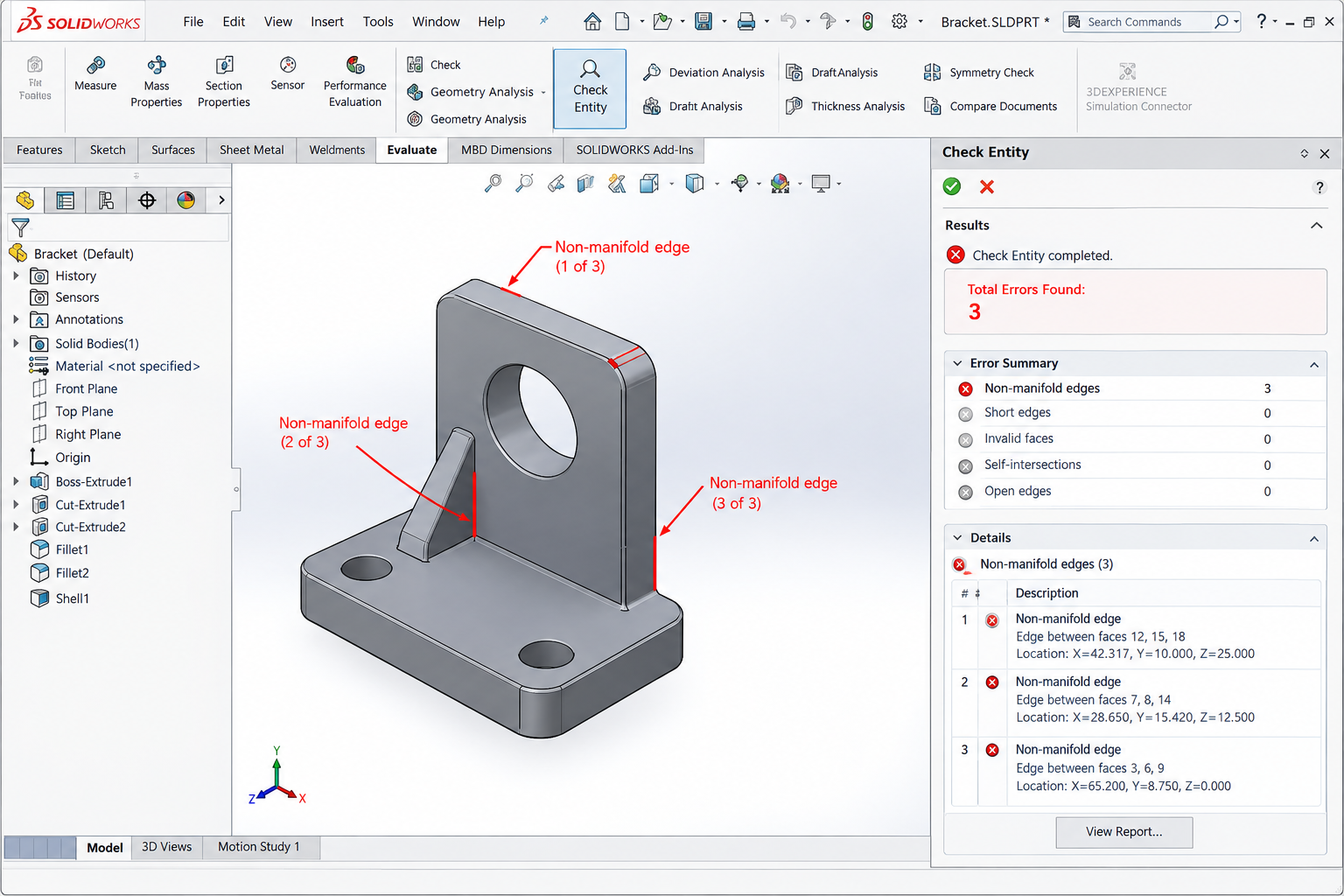The image size is (1344, 896).
Task: Switch to the Sheet Metal tab
Action: [x=252, y=150]
